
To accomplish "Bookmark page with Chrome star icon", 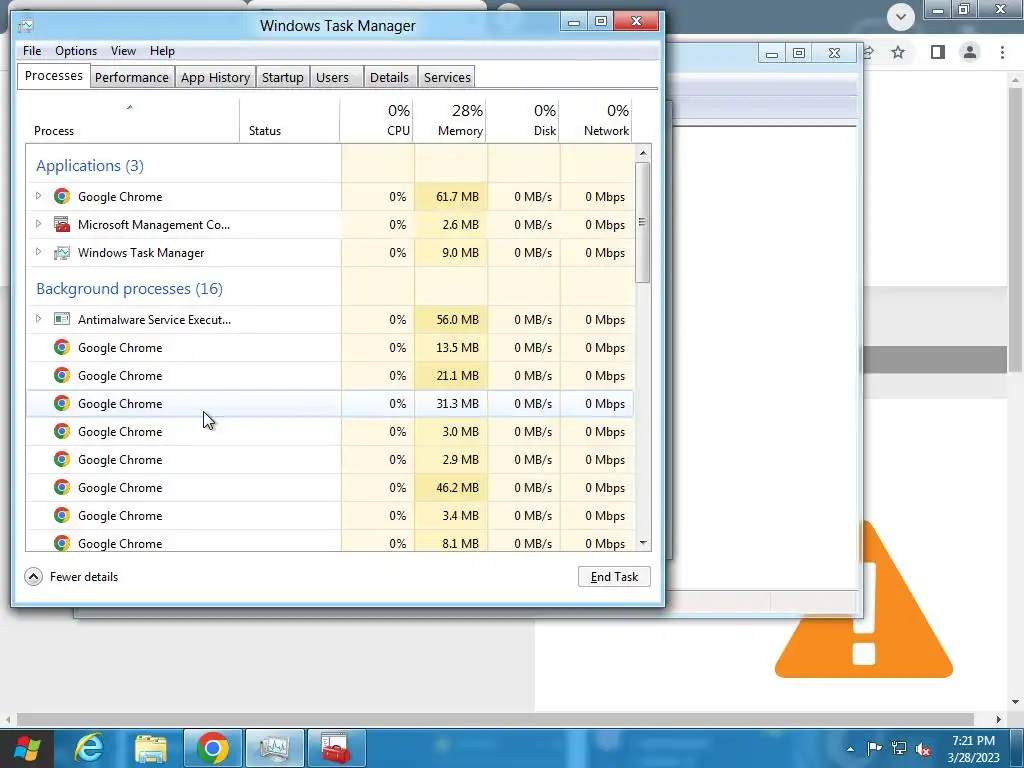I will [x=898, y=52].
